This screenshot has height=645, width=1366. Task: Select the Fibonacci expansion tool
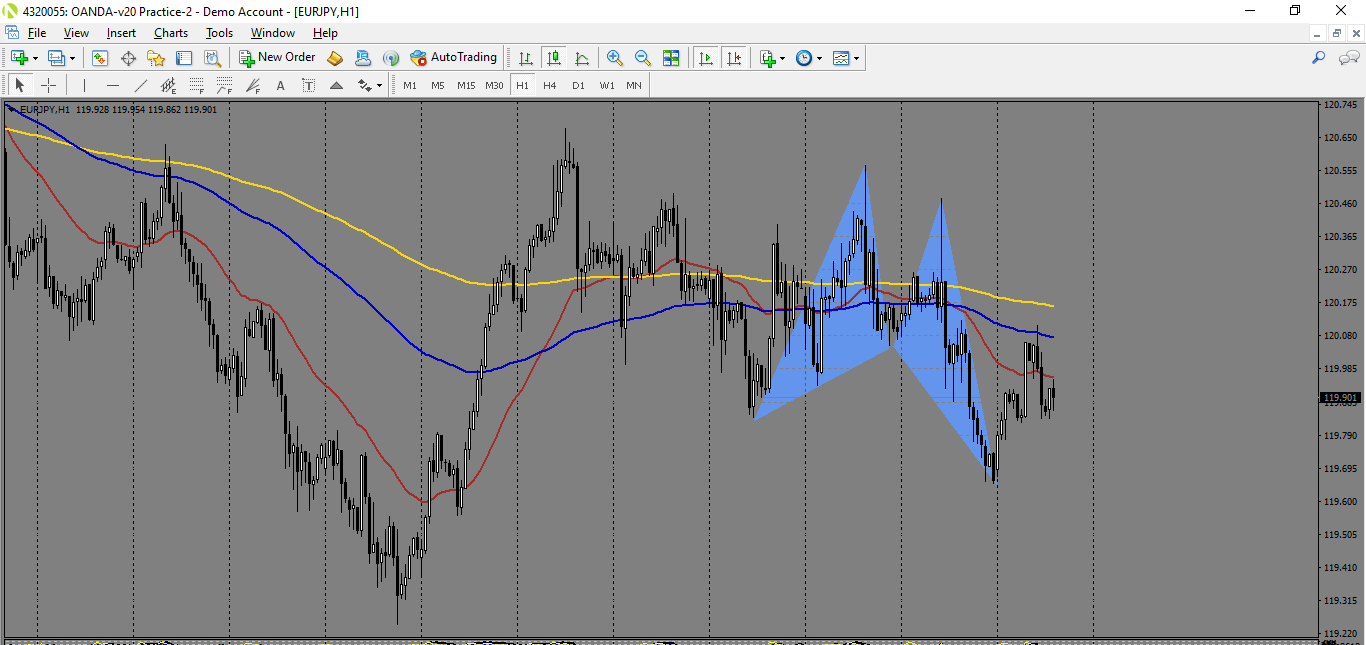coord(224,85)
